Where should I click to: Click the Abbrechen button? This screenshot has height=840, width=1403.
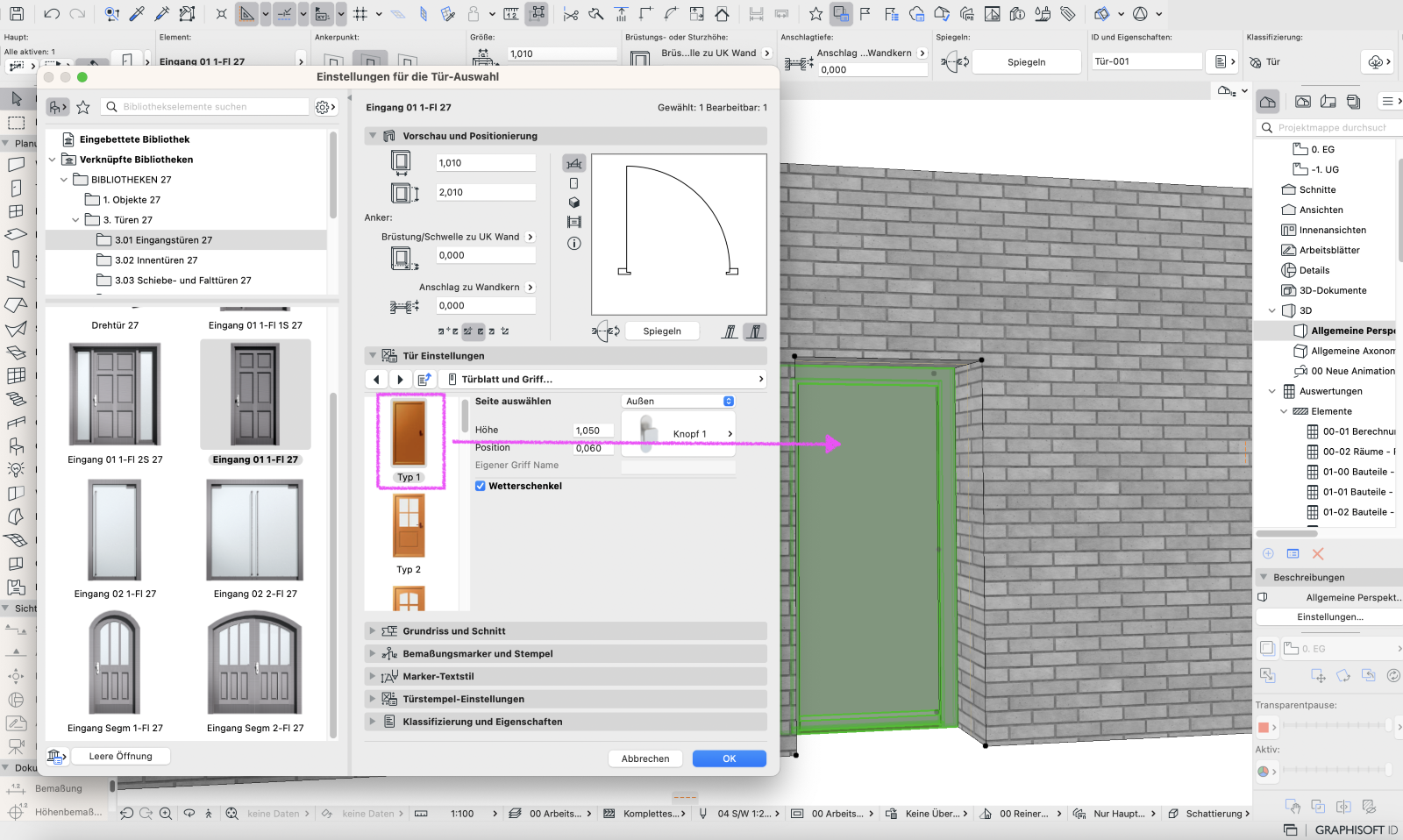point(645,759)
